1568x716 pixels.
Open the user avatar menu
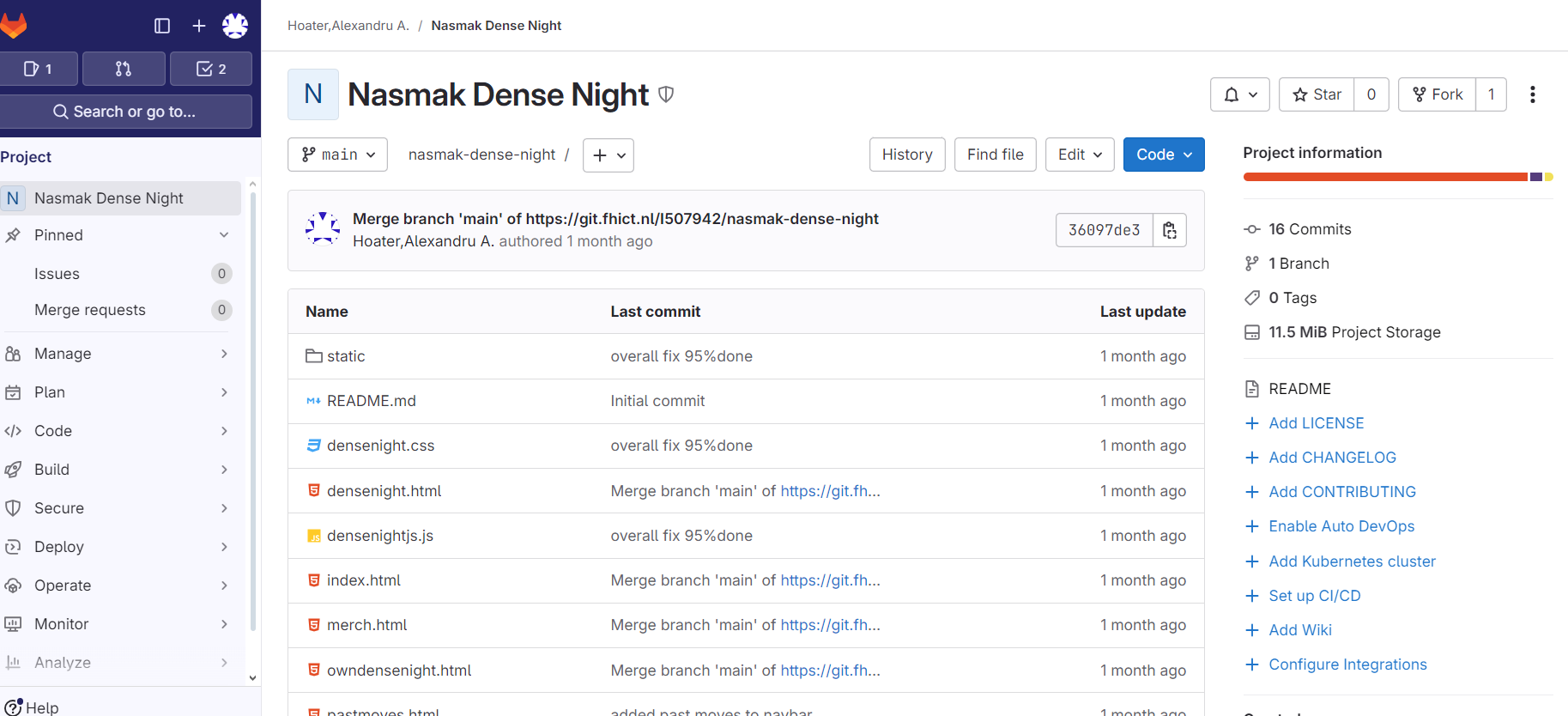pyautogui.click(x=235, y=26)
